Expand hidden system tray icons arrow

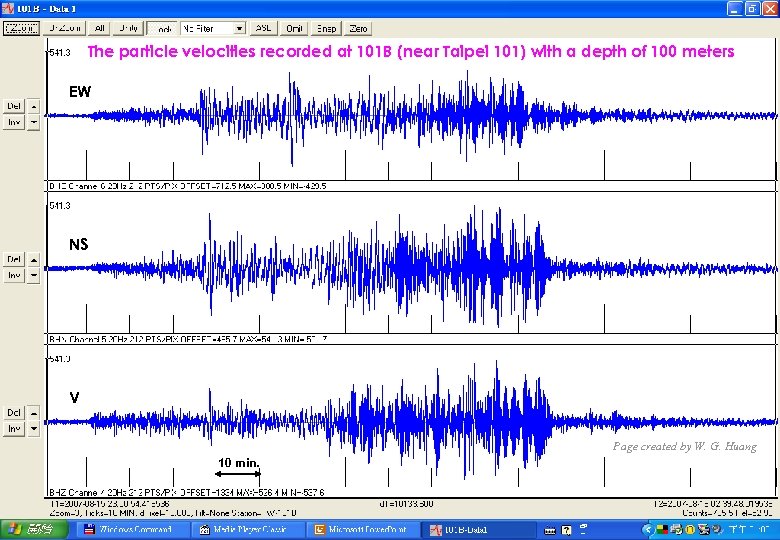tap(647, 530)
